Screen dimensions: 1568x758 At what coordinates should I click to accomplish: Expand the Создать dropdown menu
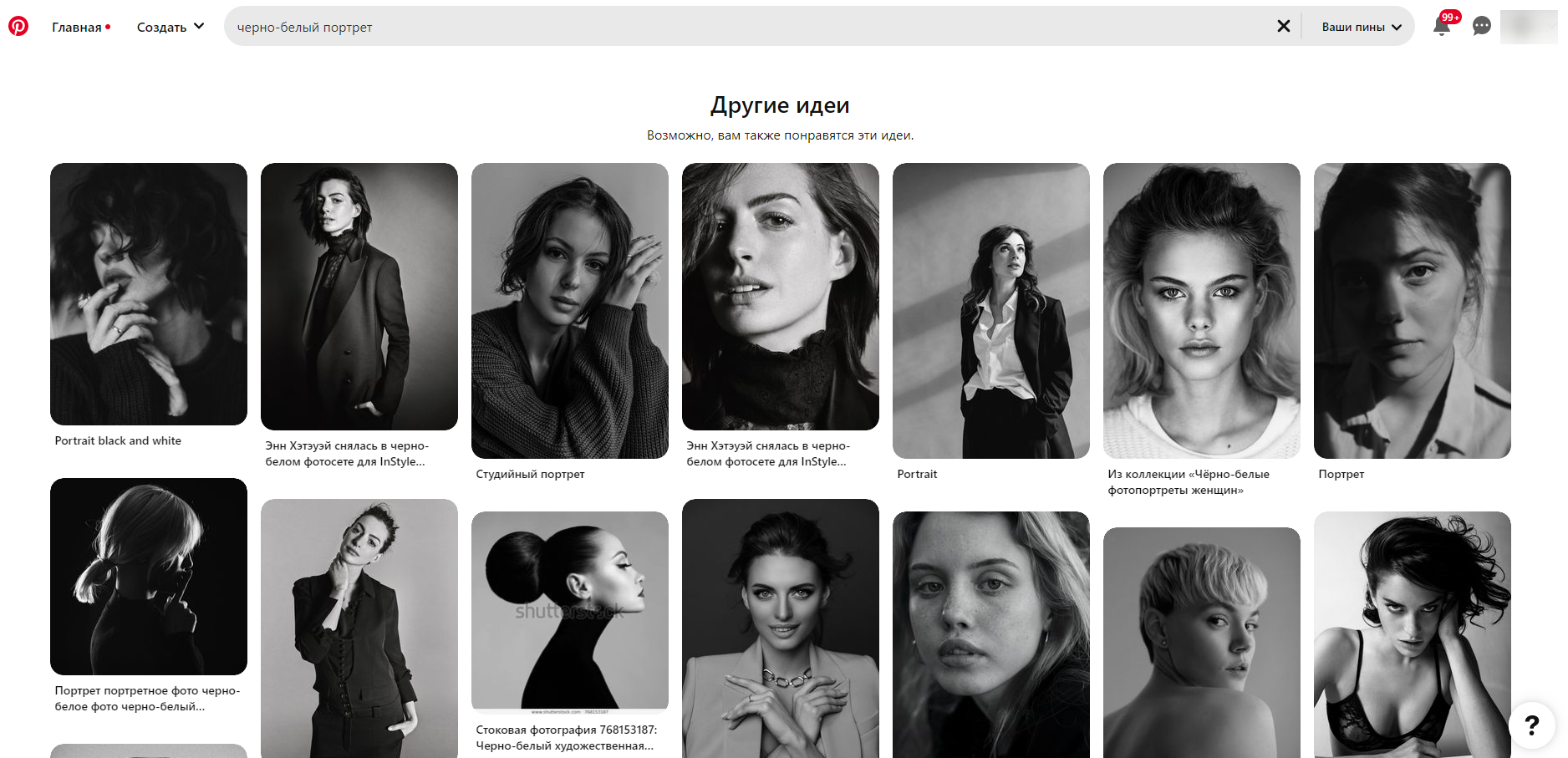click(170, 27)
